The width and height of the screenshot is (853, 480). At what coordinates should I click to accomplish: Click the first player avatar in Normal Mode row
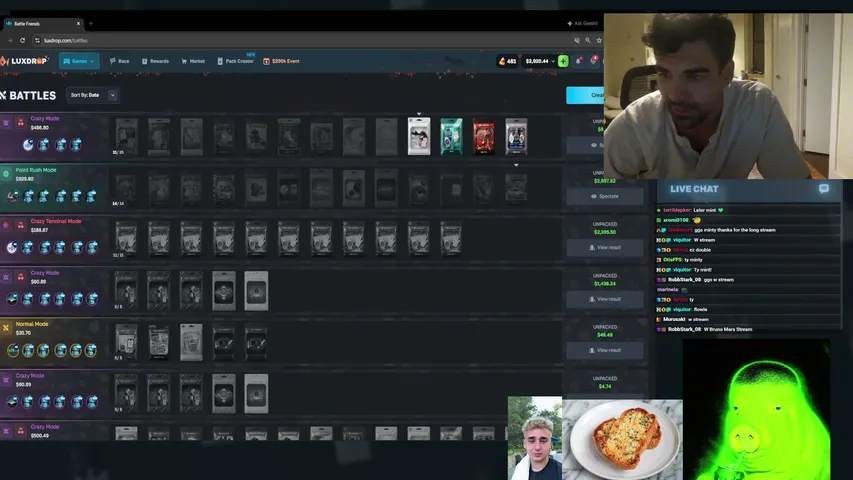pyautogui.click(x=13, y=350)
